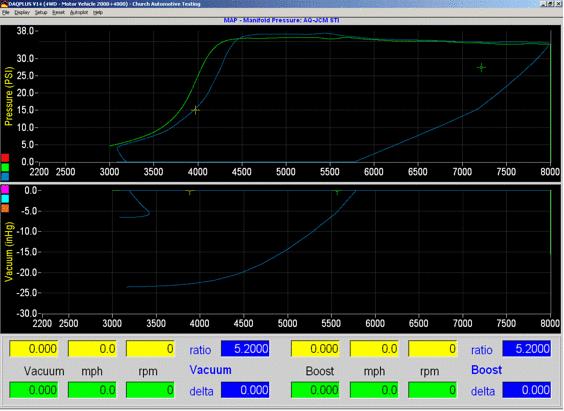Click the blue trace color swatch
The image size is (564, 411).
5,176
